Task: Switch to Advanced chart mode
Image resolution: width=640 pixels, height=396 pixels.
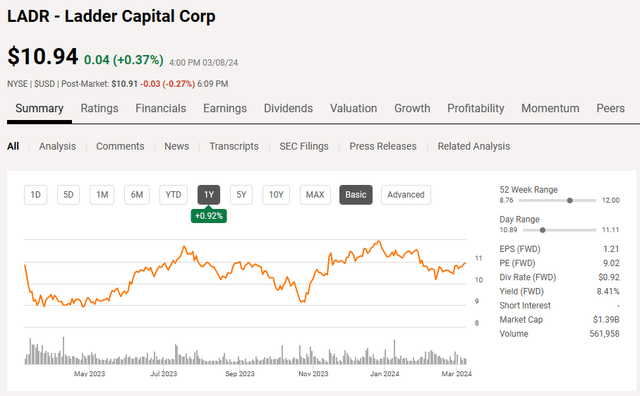Action: tap(406, 195)
